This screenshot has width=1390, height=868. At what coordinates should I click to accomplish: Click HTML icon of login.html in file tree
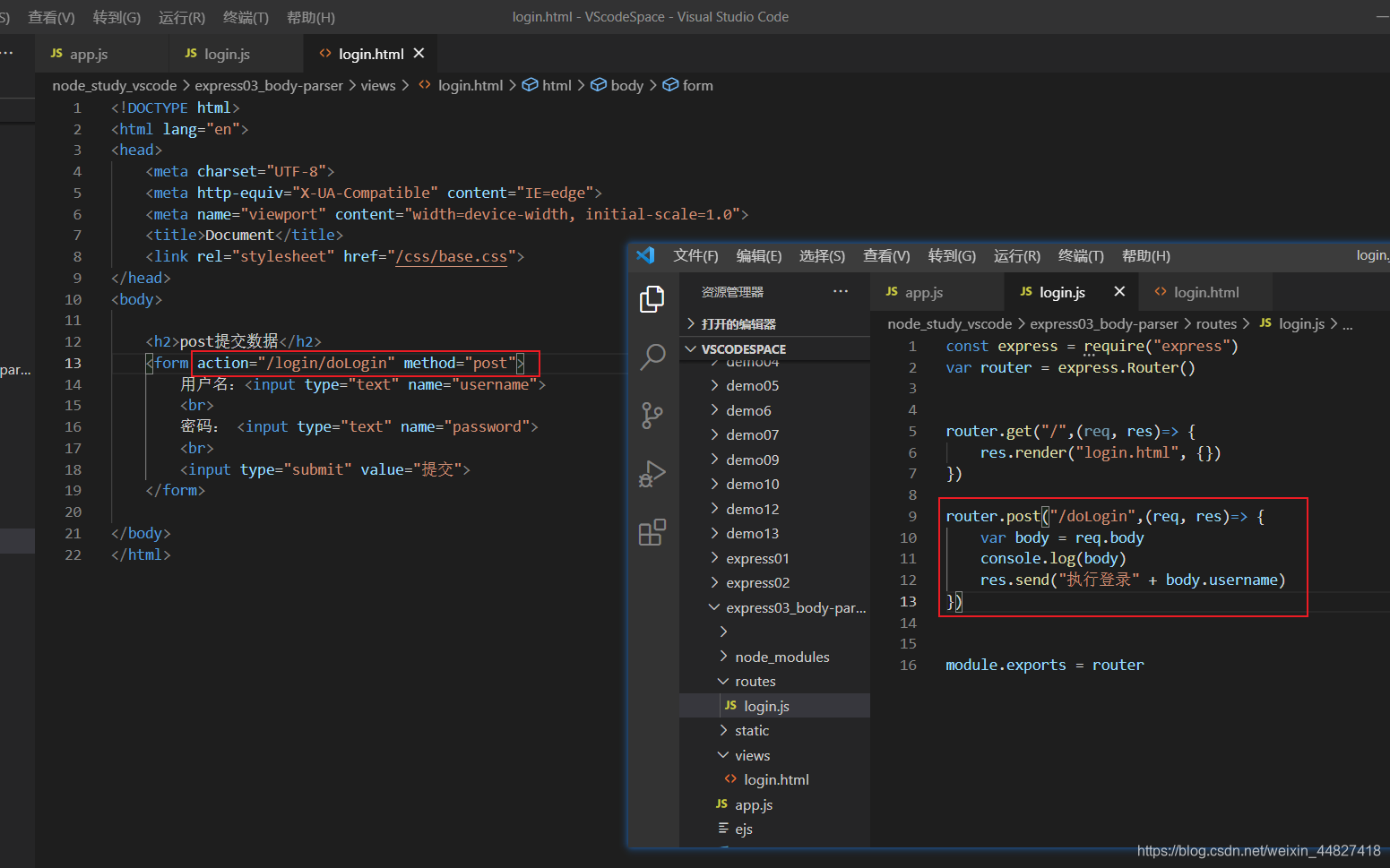730,779
